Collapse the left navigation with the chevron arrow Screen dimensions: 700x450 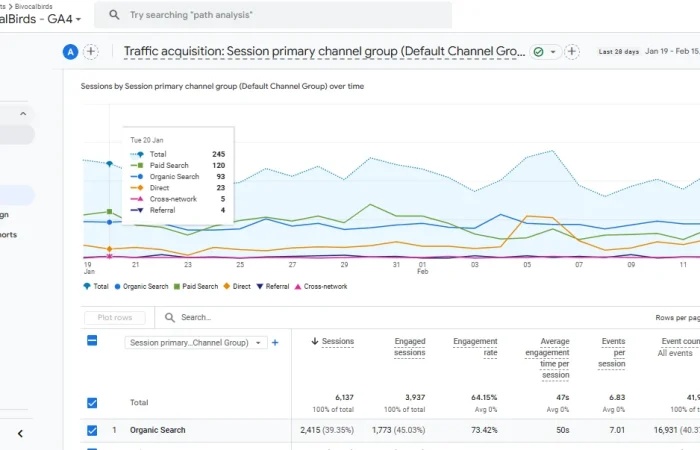pyautogui.click(x=20, y=433)
